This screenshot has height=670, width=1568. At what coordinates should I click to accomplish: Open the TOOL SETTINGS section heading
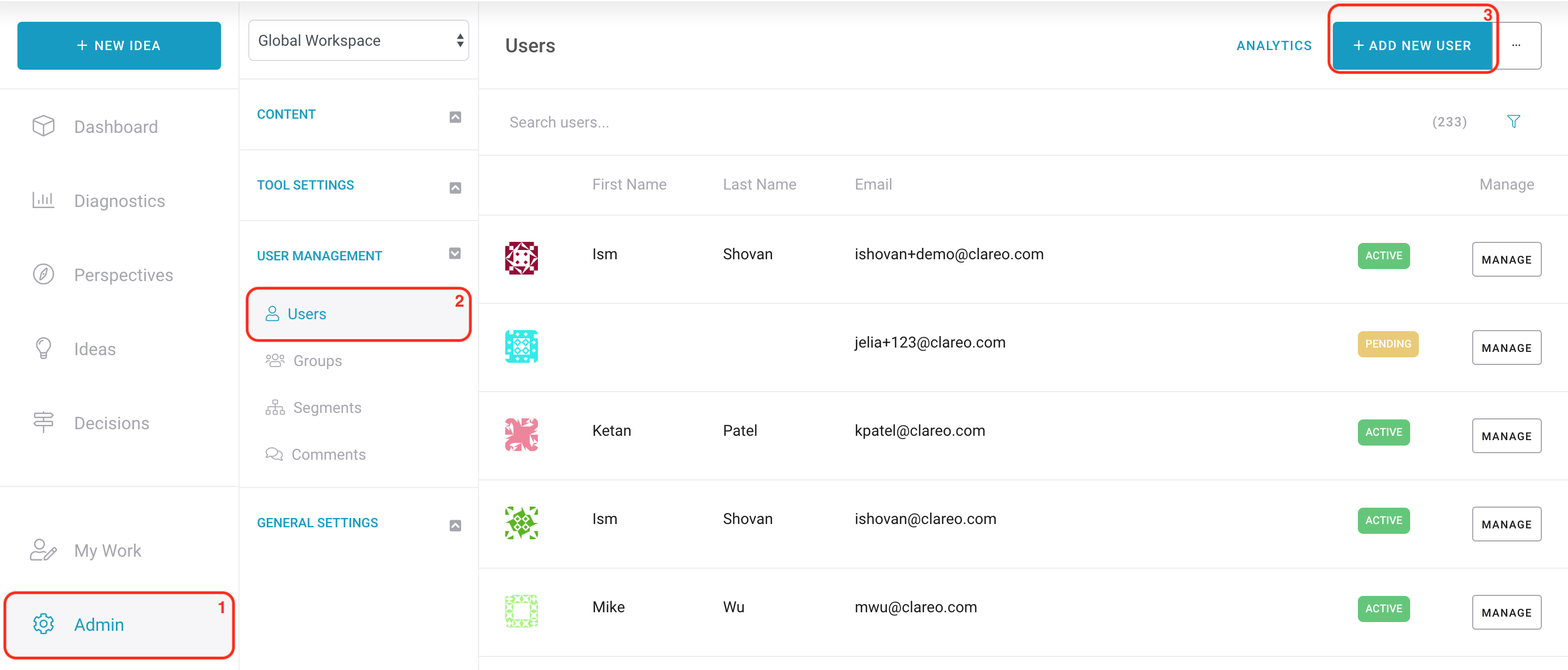pos(305,185)
